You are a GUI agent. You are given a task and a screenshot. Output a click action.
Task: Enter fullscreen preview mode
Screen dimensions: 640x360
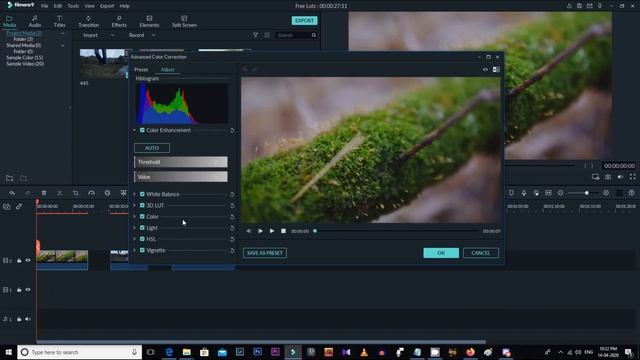pos(633,177)
